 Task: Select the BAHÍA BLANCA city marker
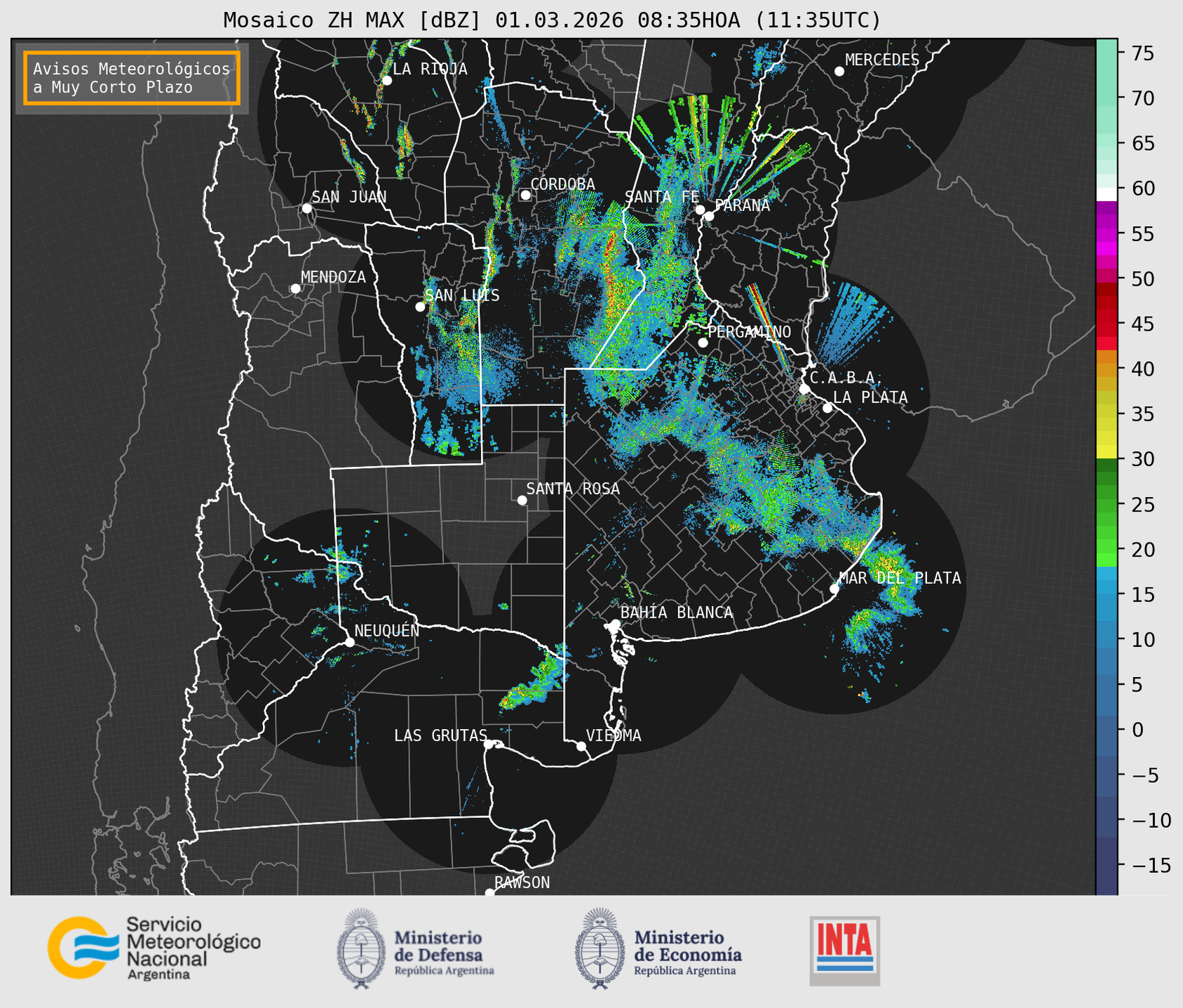click(x=616, y=623)
